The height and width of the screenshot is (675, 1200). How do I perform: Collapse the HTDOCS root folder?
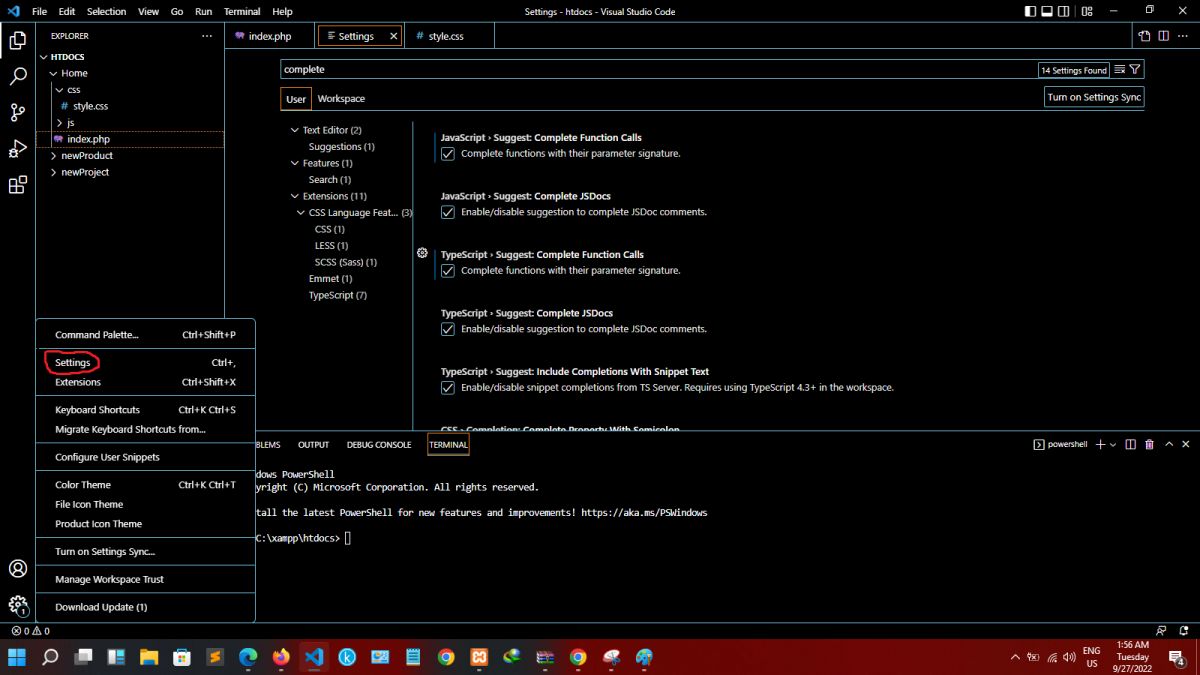coord(67,57)
